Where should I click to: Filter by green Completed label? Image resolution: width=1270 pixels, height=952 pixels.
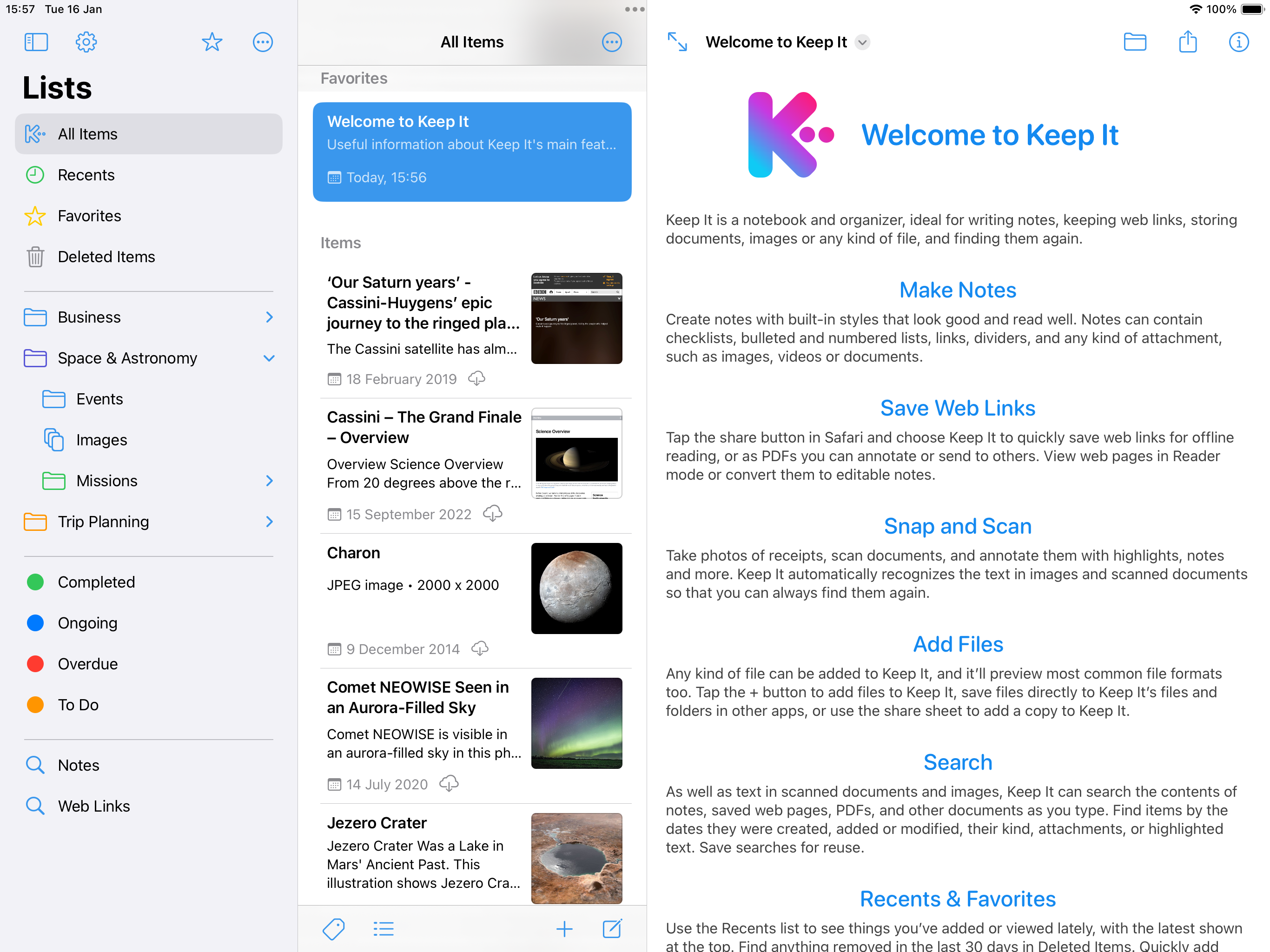[x=149, y=582]
